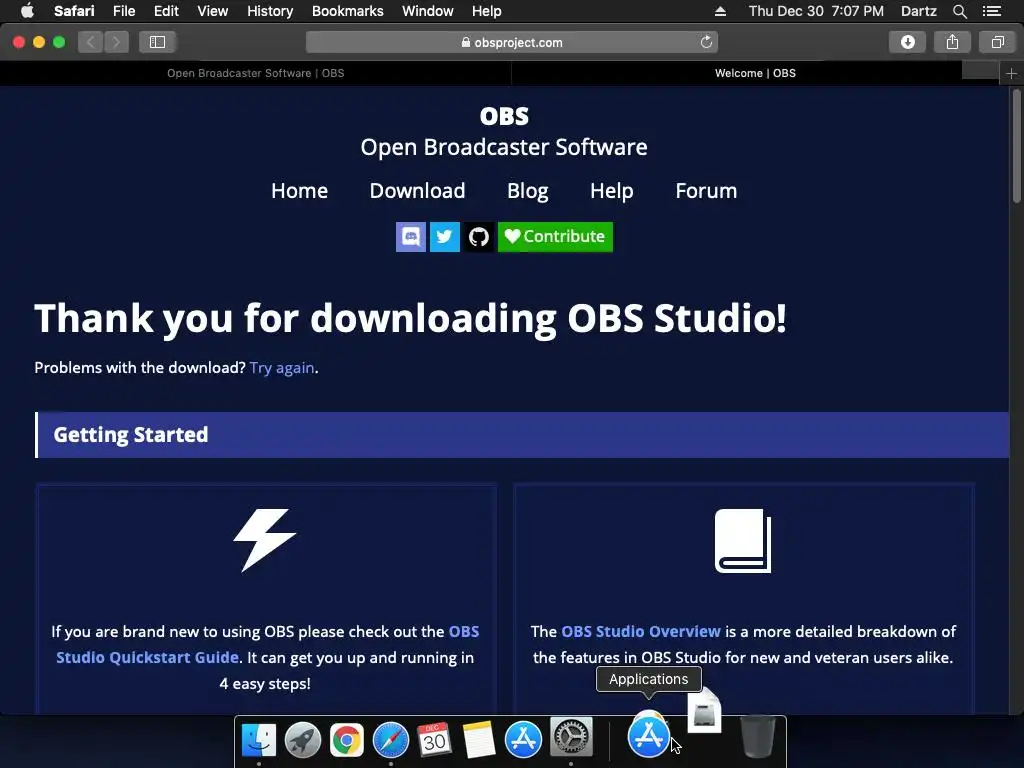The width and height of the screenshot is (1024, 768).
Task: Select the Welcome | OBS tab
Action: pos(755,73)
